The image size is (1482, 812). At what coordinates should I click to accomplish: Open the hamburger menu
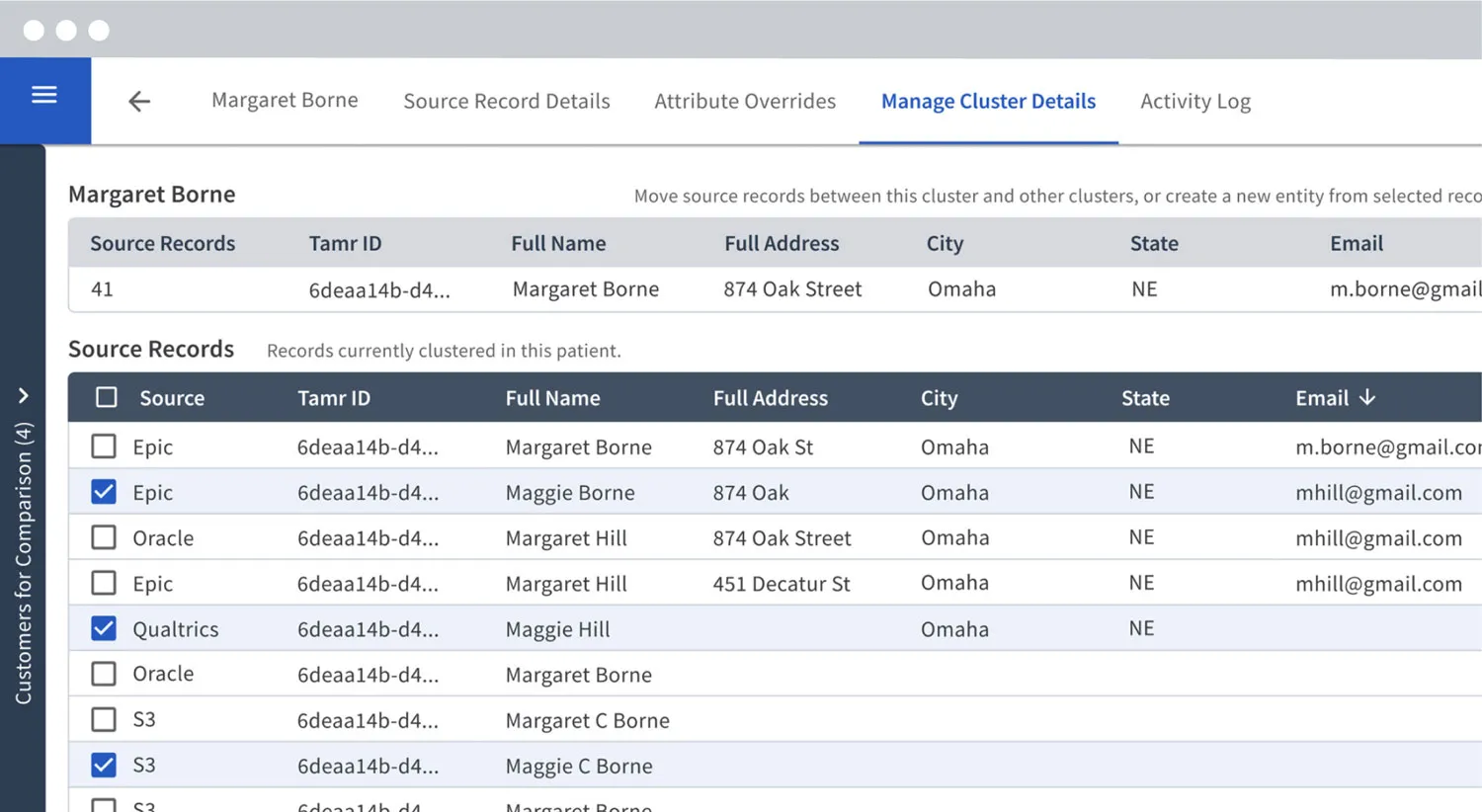[44, 95]
